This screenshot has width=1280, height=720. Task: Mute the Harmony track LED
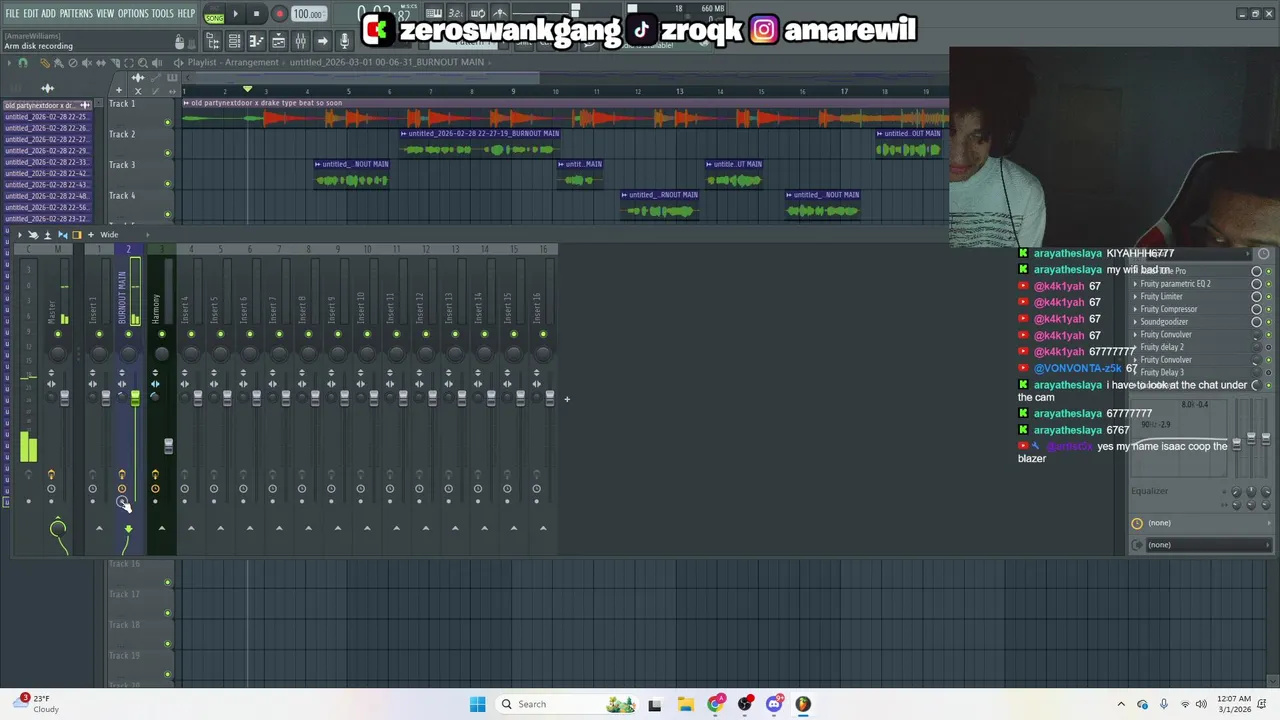click(161, 334)
